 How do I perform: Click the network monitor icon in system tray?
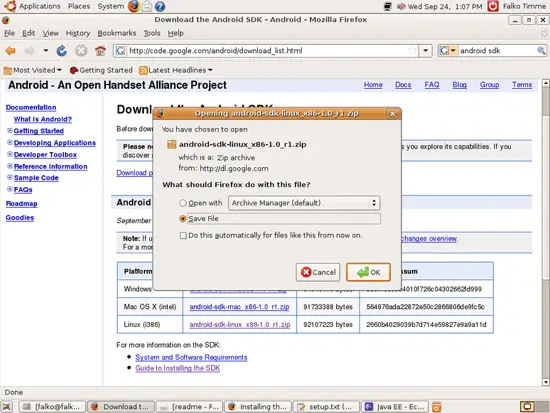click(388, 6)
